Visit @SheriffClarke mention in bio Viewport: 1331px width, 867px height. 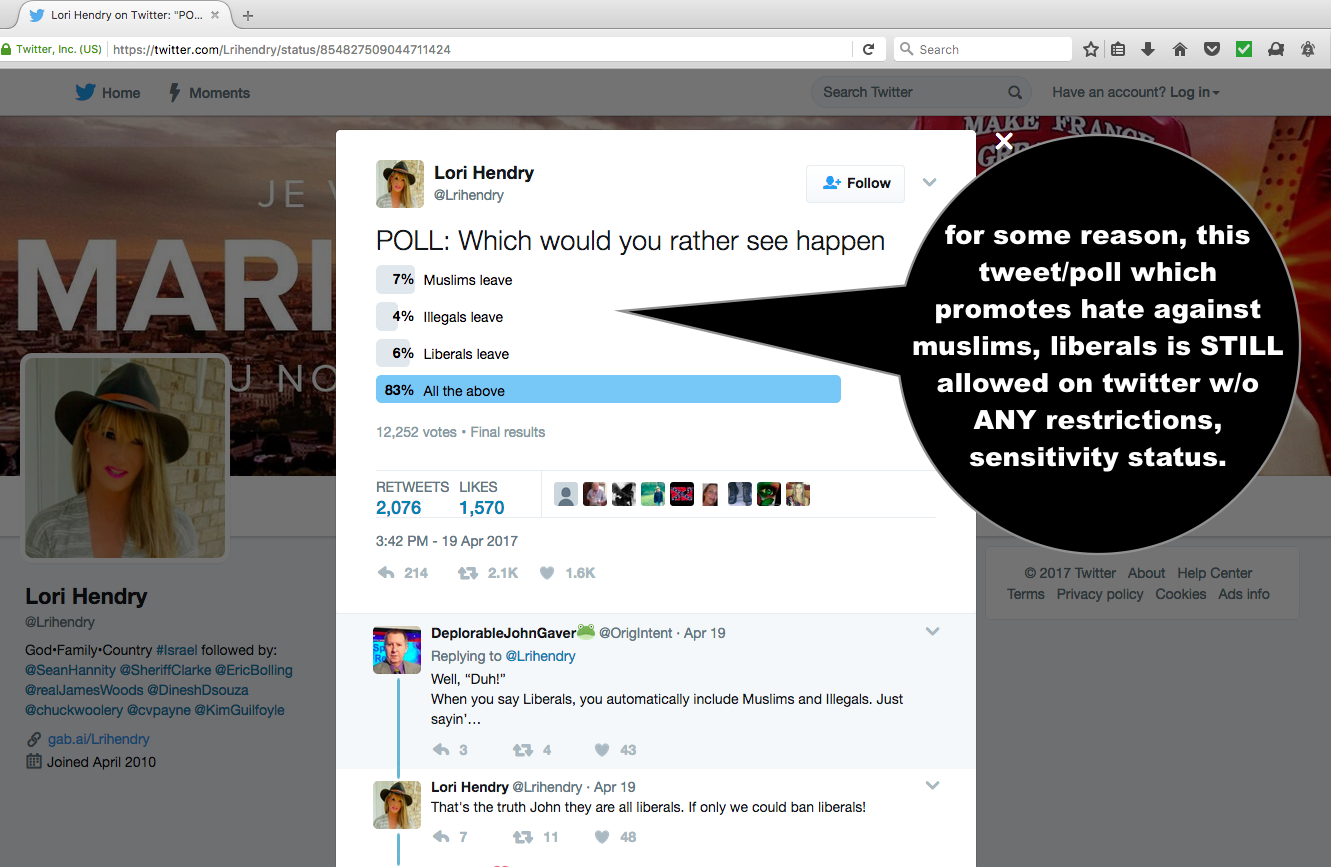click(x=165, y=670)
